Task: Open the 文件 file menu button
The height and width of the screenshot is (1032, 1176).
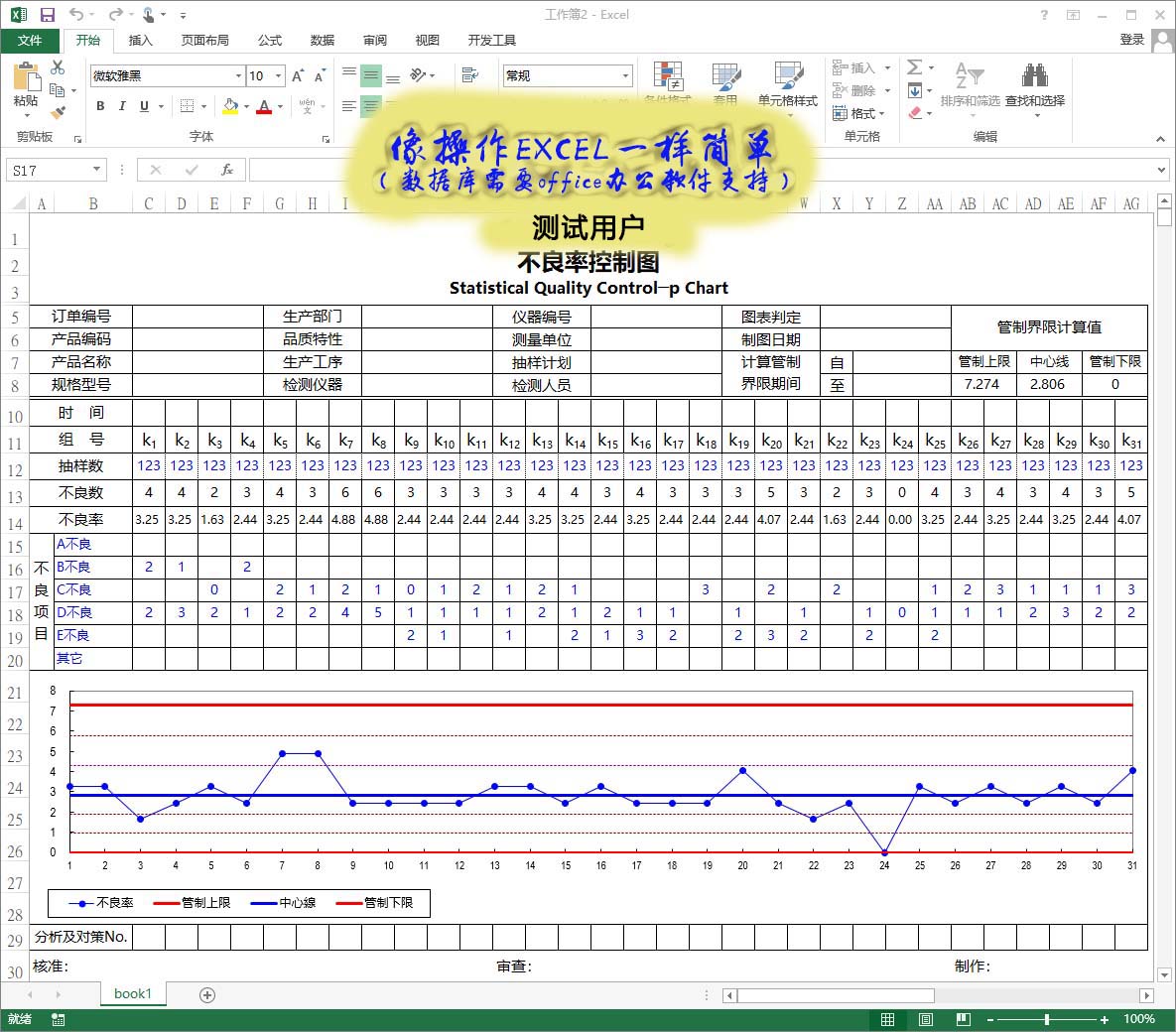Action: [x=30, y=40]
